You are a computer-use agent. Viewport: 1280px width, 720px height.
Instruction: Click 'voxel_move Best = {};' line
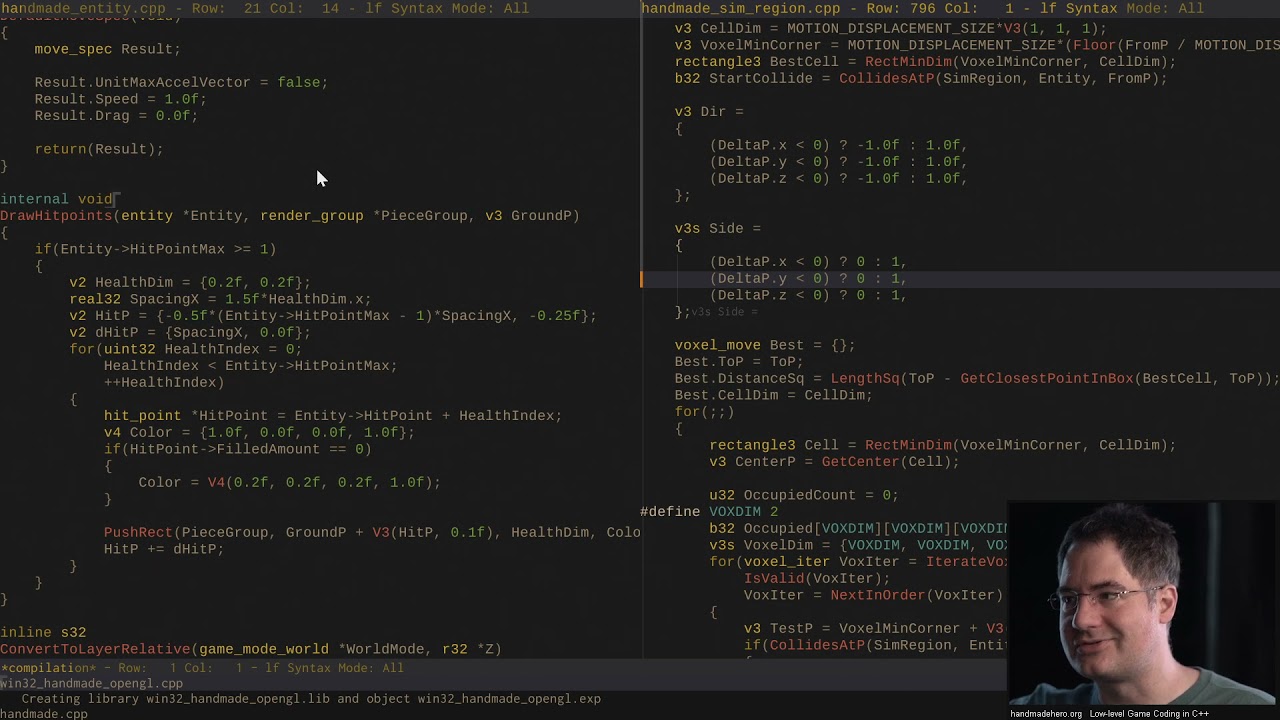coord(765,345)
